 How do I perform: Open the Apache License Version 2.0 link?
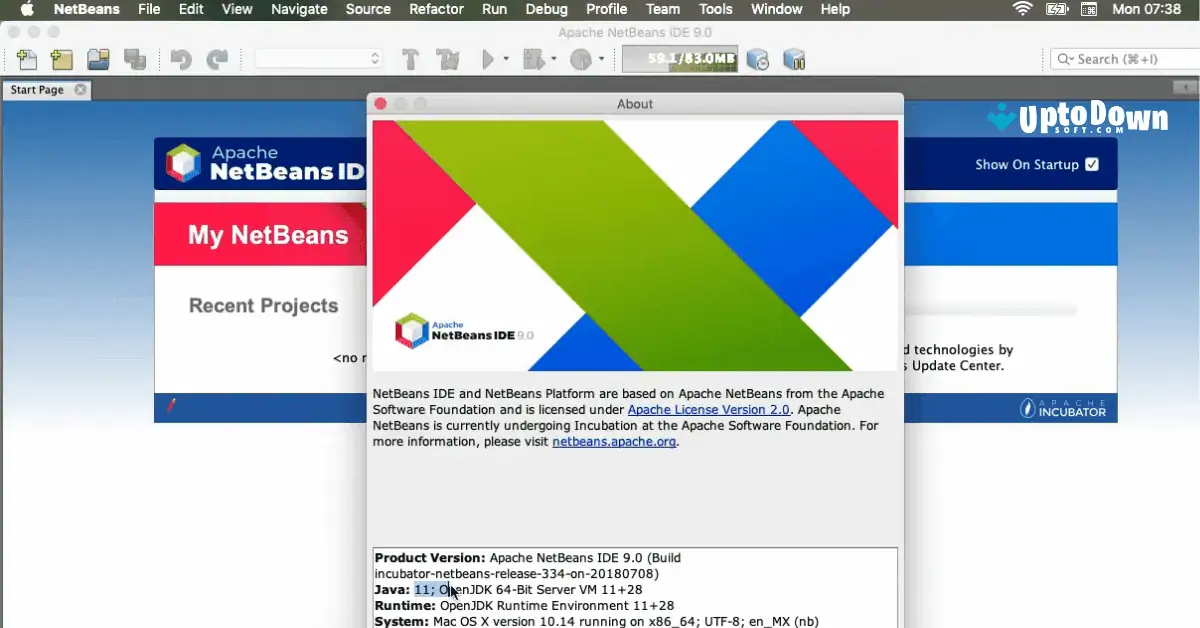coord(708,409)
